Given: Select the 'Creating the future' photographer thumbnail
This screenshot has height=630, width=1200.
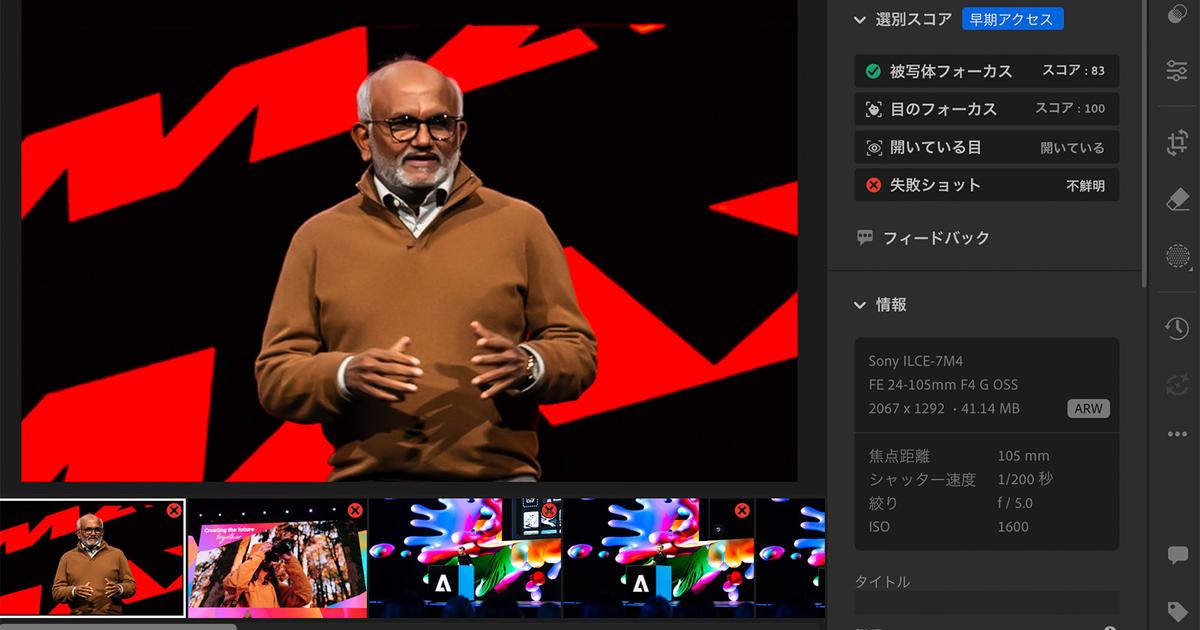Looking at the screenshot, I should pyautogui.click(x=277, y=558).
